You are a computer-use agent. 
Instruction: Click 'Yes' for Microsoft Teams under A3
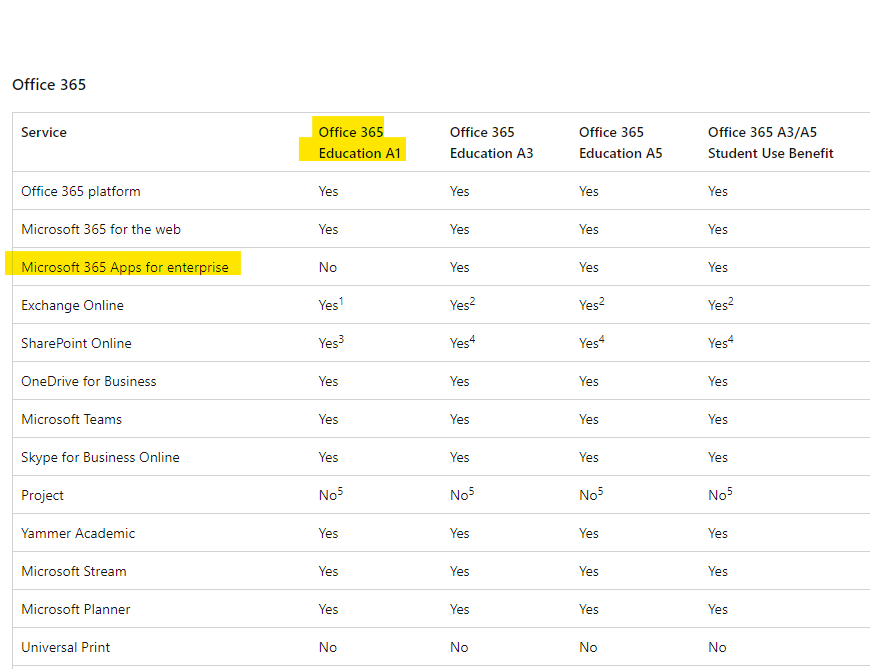pos(459,419)
